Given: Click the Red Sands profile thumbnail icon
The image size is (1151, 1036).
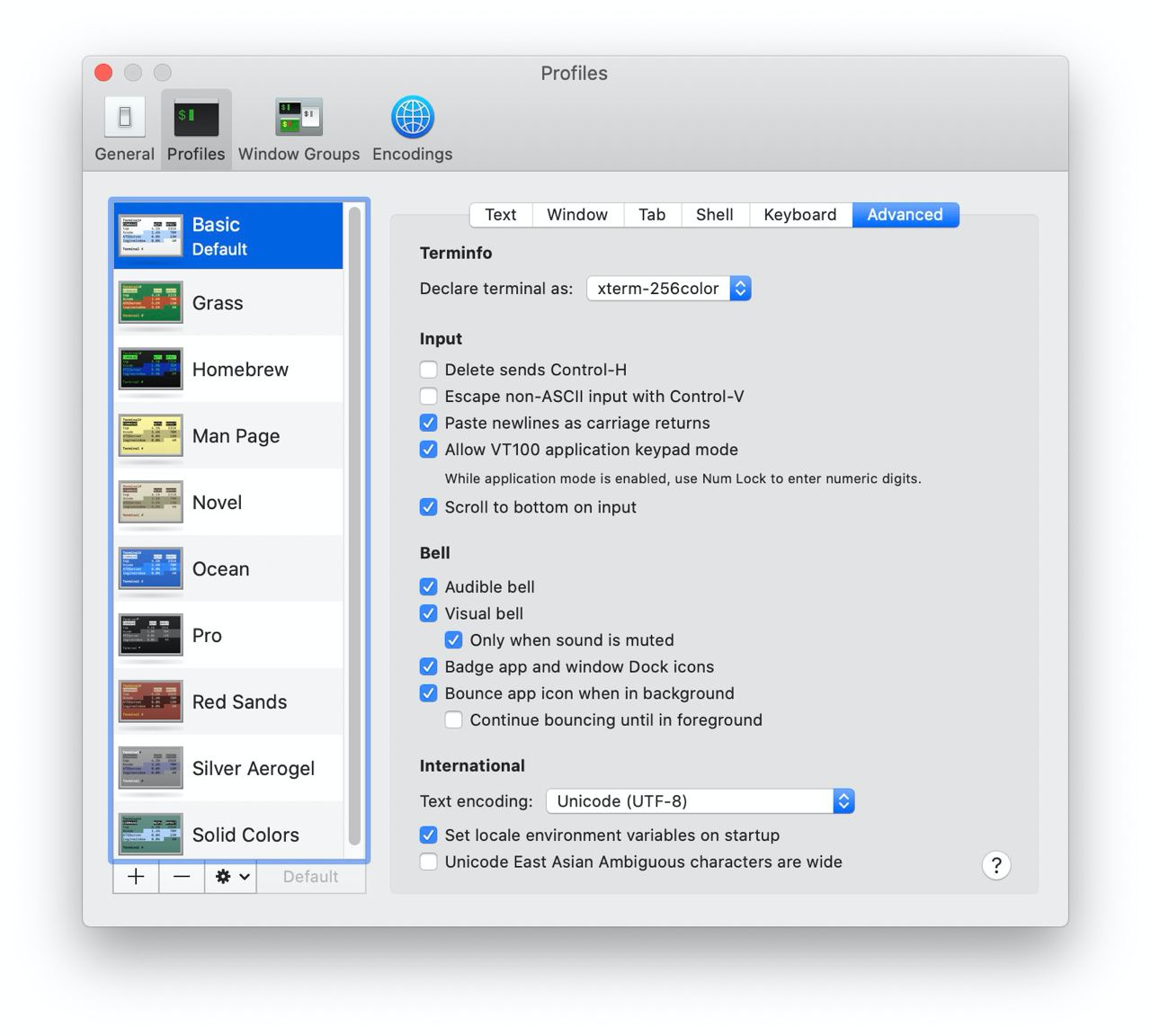Looking at the screenshot, I should click(x=150, y=701).
